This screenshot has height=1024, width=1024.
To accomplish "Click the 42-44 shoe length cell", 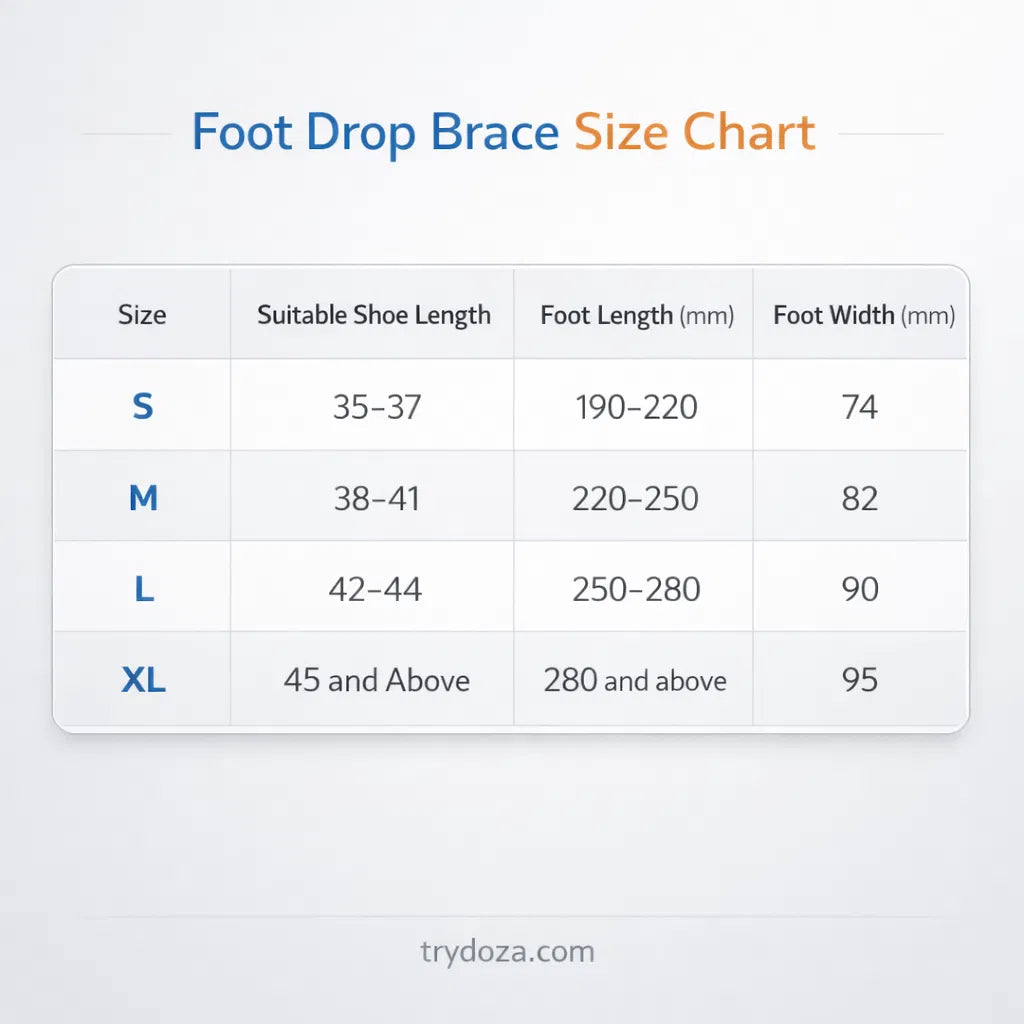I will click(x=375, y=590).
